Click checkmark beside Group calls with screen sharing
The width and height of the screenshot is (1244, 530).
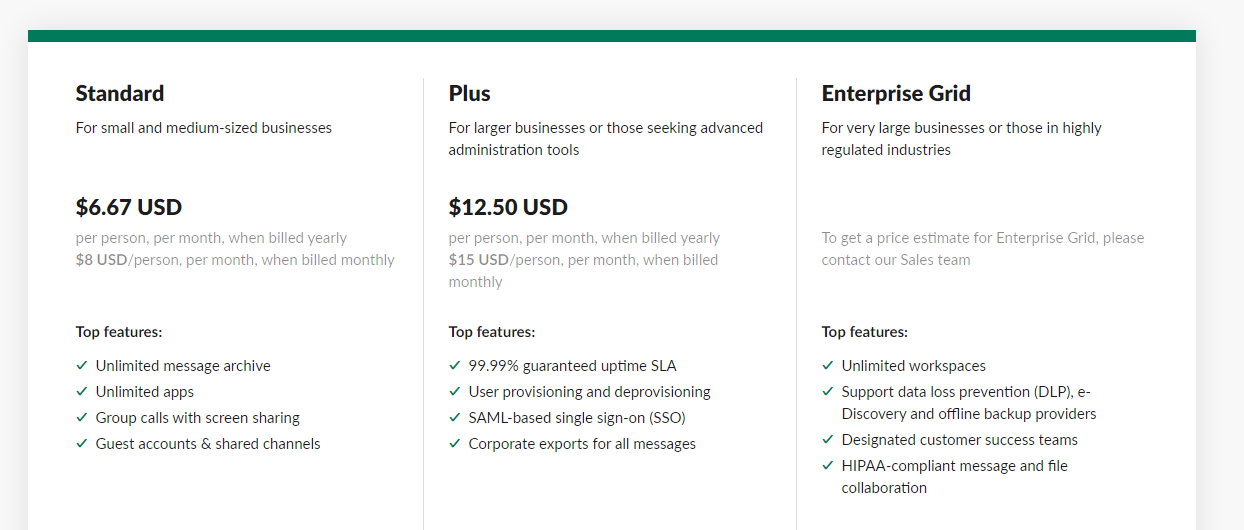pos(82,418)
